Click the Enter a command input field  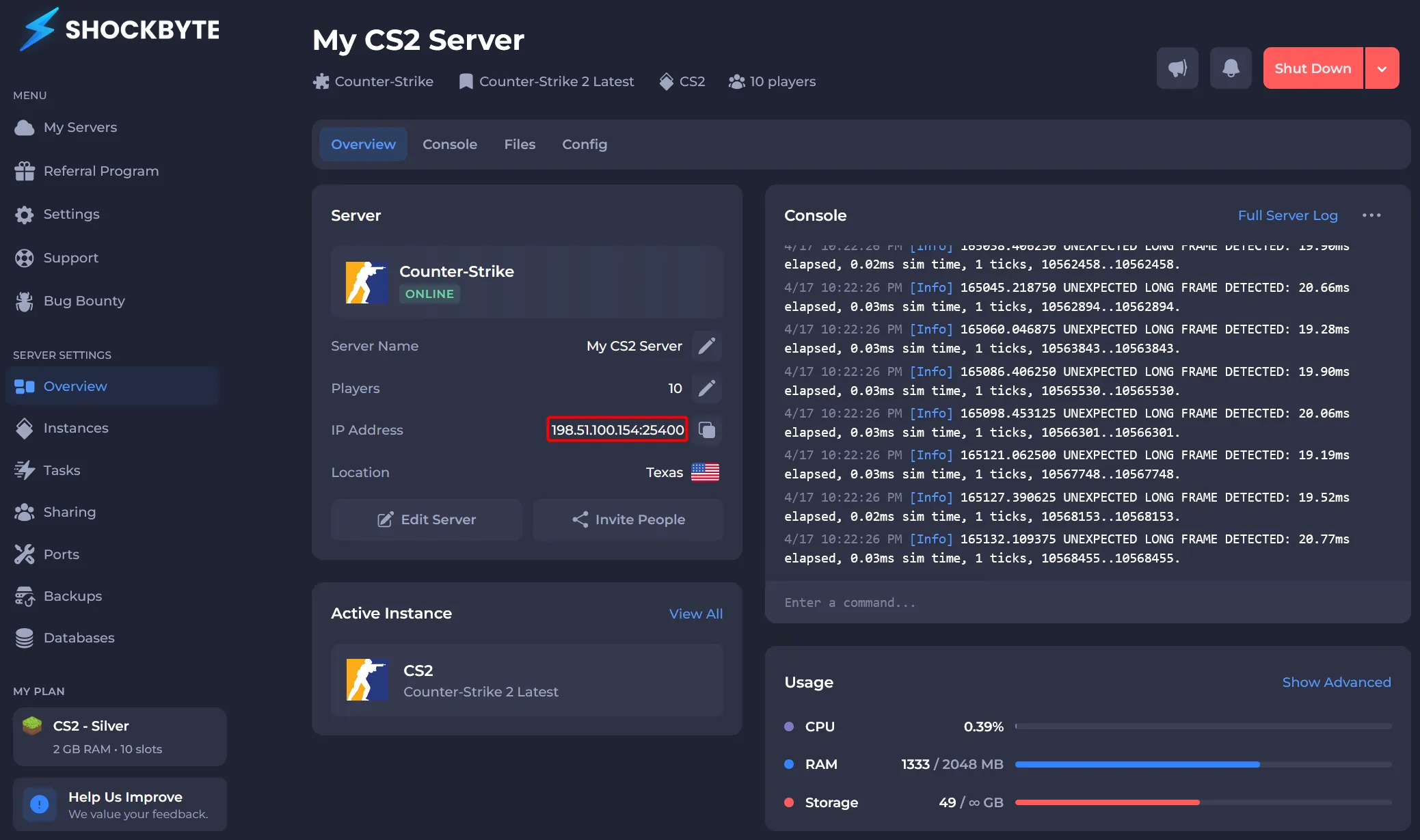coord(1087,603)
